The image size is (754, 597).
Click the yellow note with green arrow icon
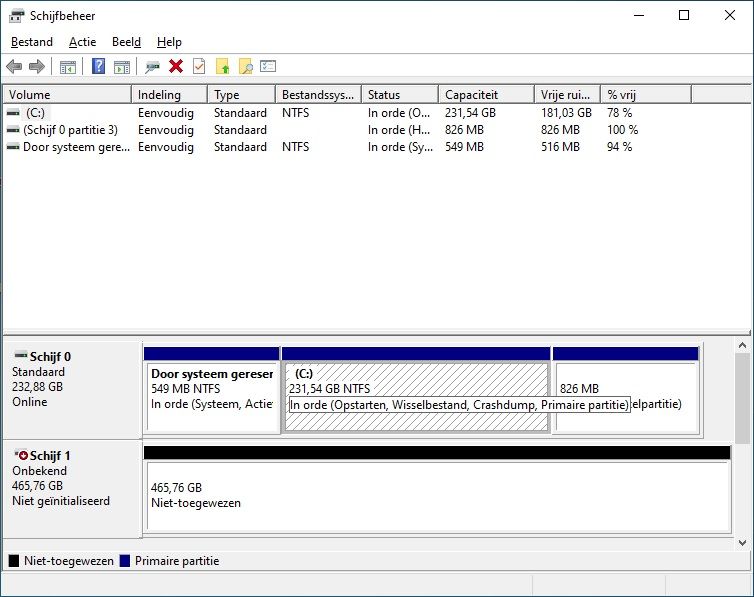pyautogui.click(x=223, y=66)
